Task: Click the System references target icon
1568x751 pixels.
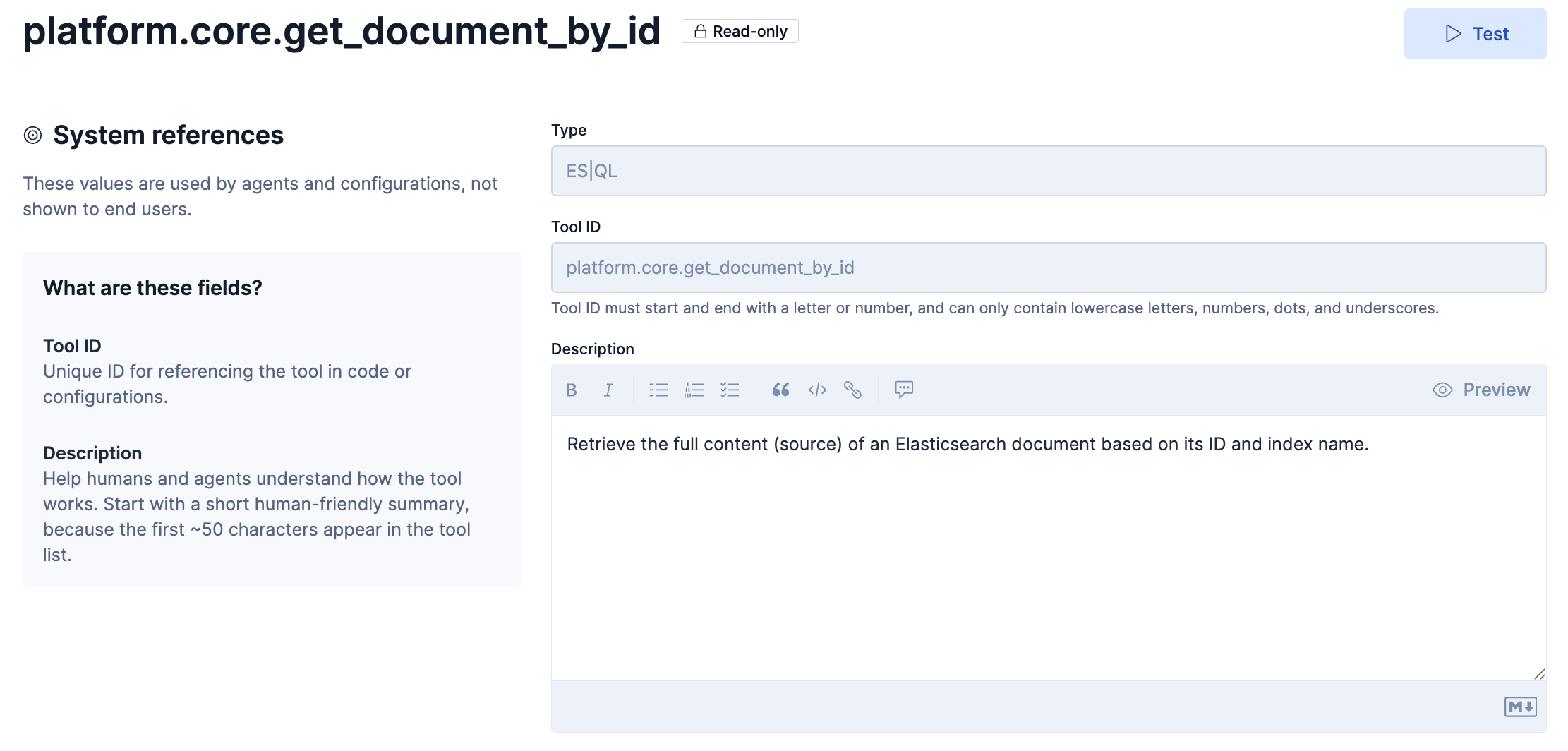Action: 33,135
